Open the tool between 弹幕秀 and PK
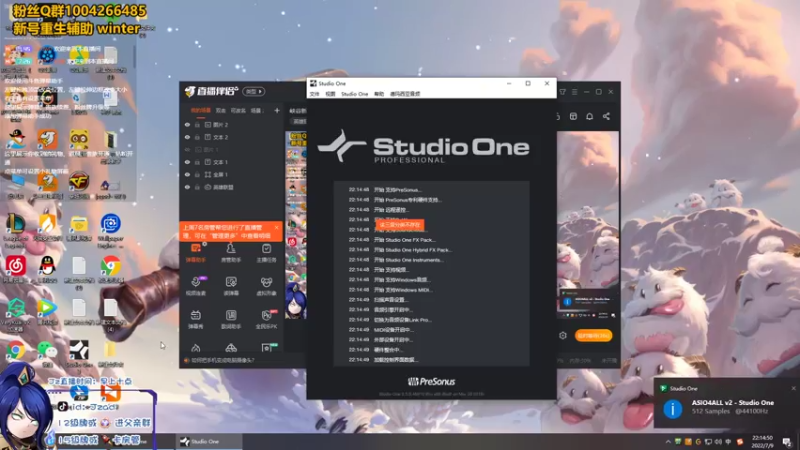Screen dimensions: 800x450 coord(231,319)
